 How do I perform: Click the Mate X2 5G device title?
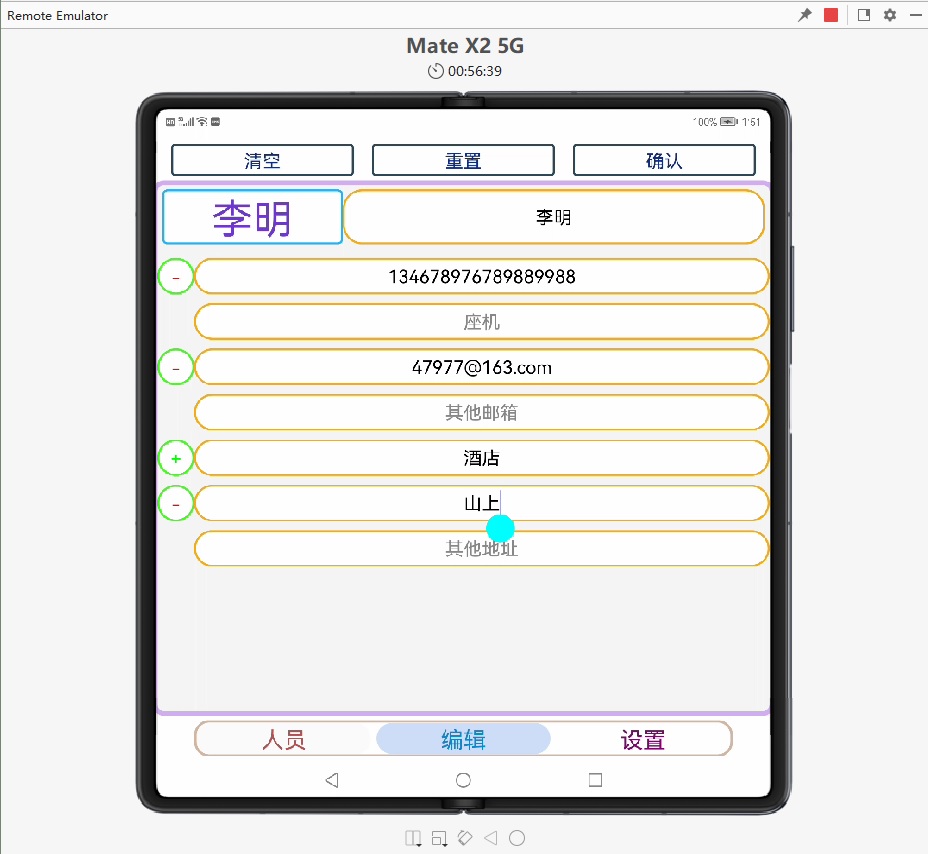(x=465, y=46)
